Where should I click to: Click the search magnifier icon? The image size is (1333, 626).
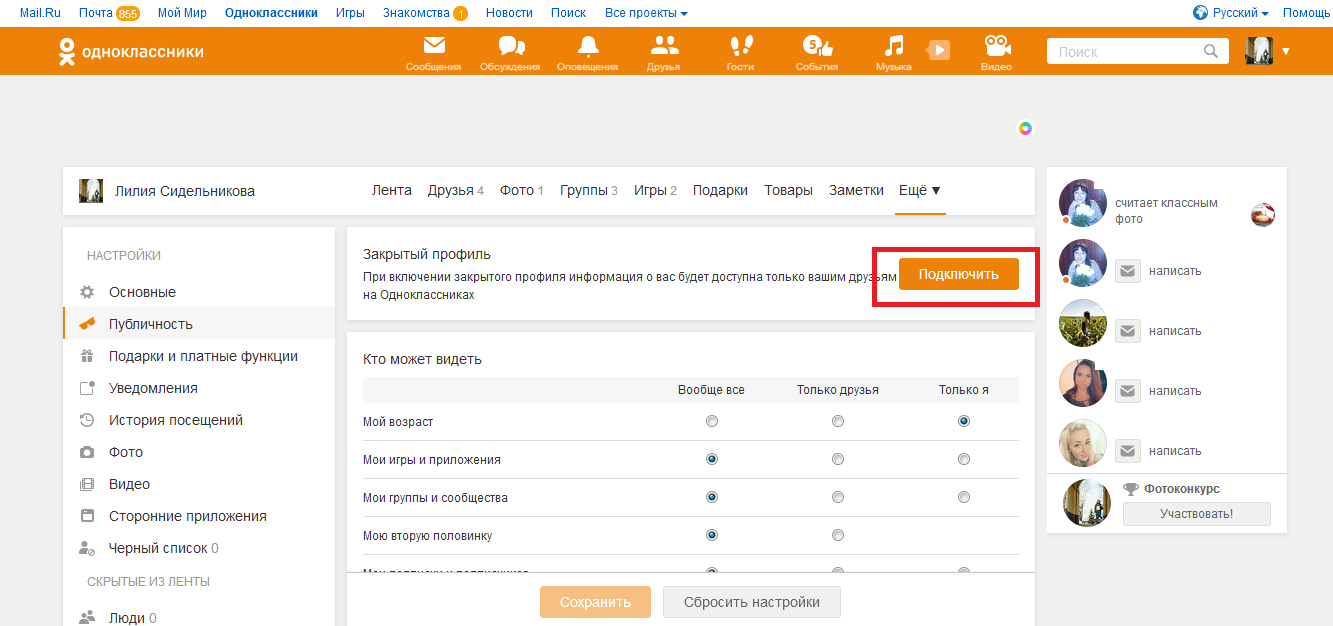(x=1211, y=52)
